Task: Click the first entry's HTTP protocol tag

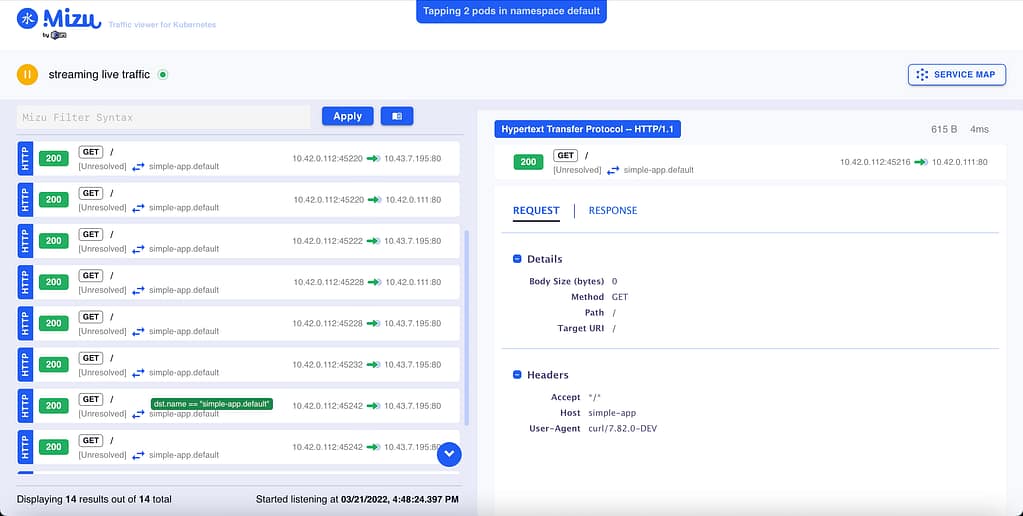Action: pos(26,158)
